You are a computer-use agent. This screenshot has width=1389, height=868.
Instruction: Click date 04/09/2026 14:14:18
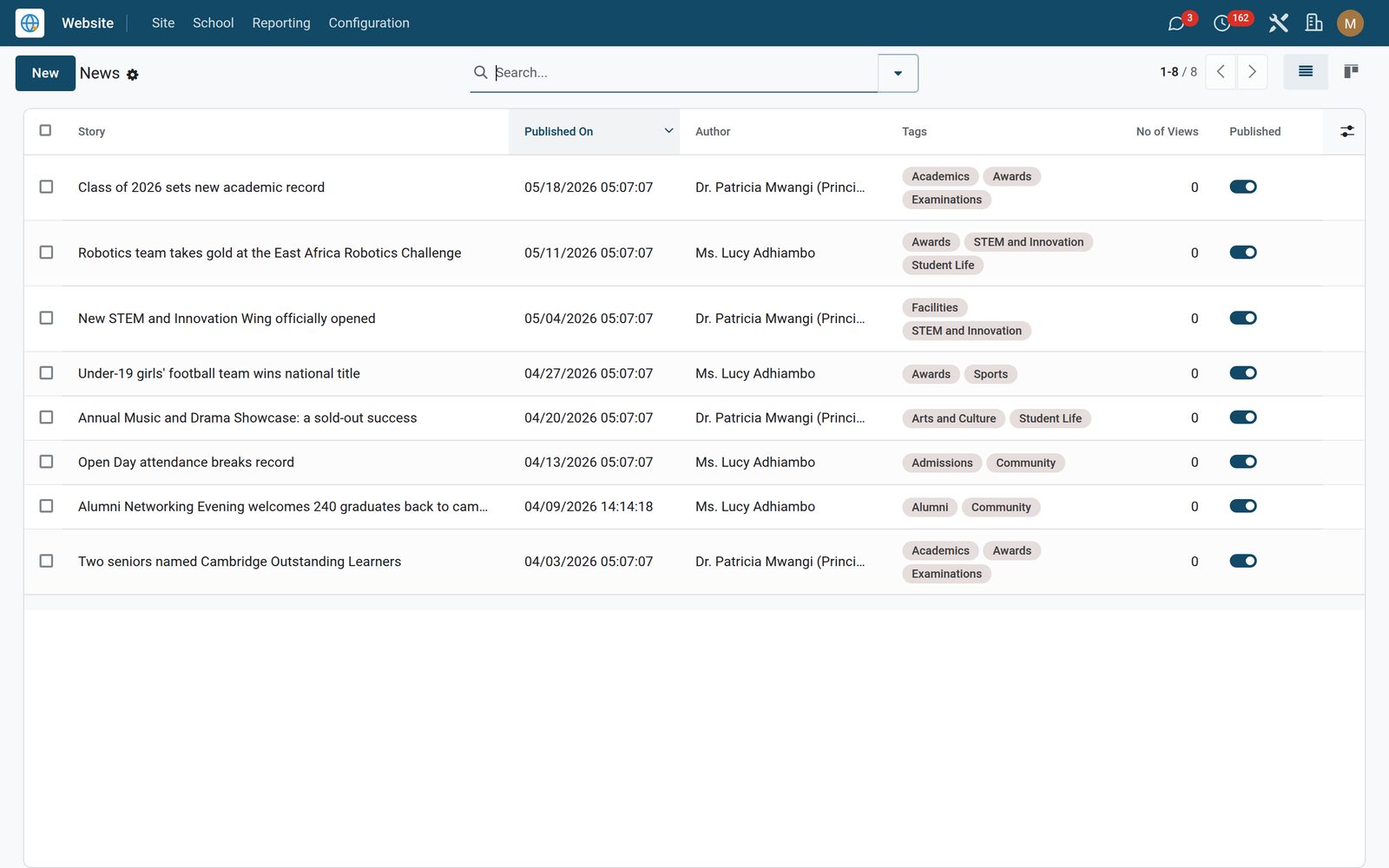coord(589,506)
